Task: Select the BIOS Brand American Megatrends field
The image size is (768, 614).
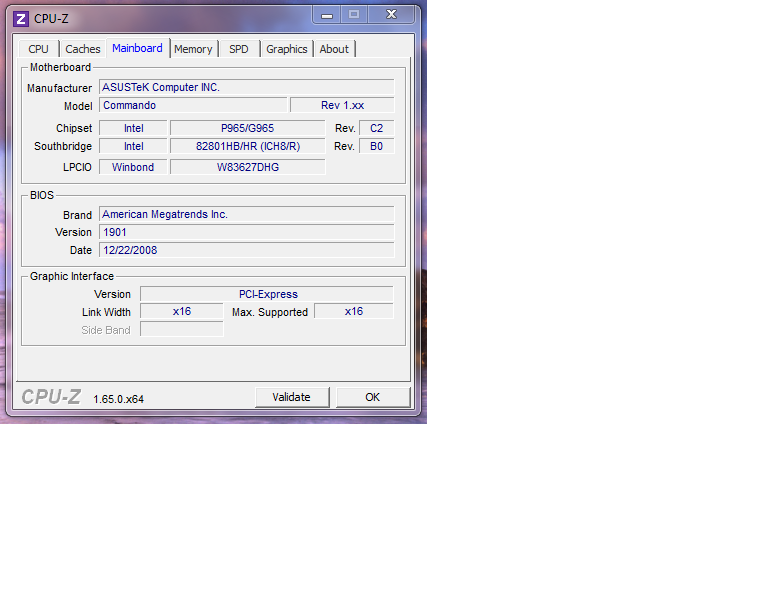Action: point(246,215)
